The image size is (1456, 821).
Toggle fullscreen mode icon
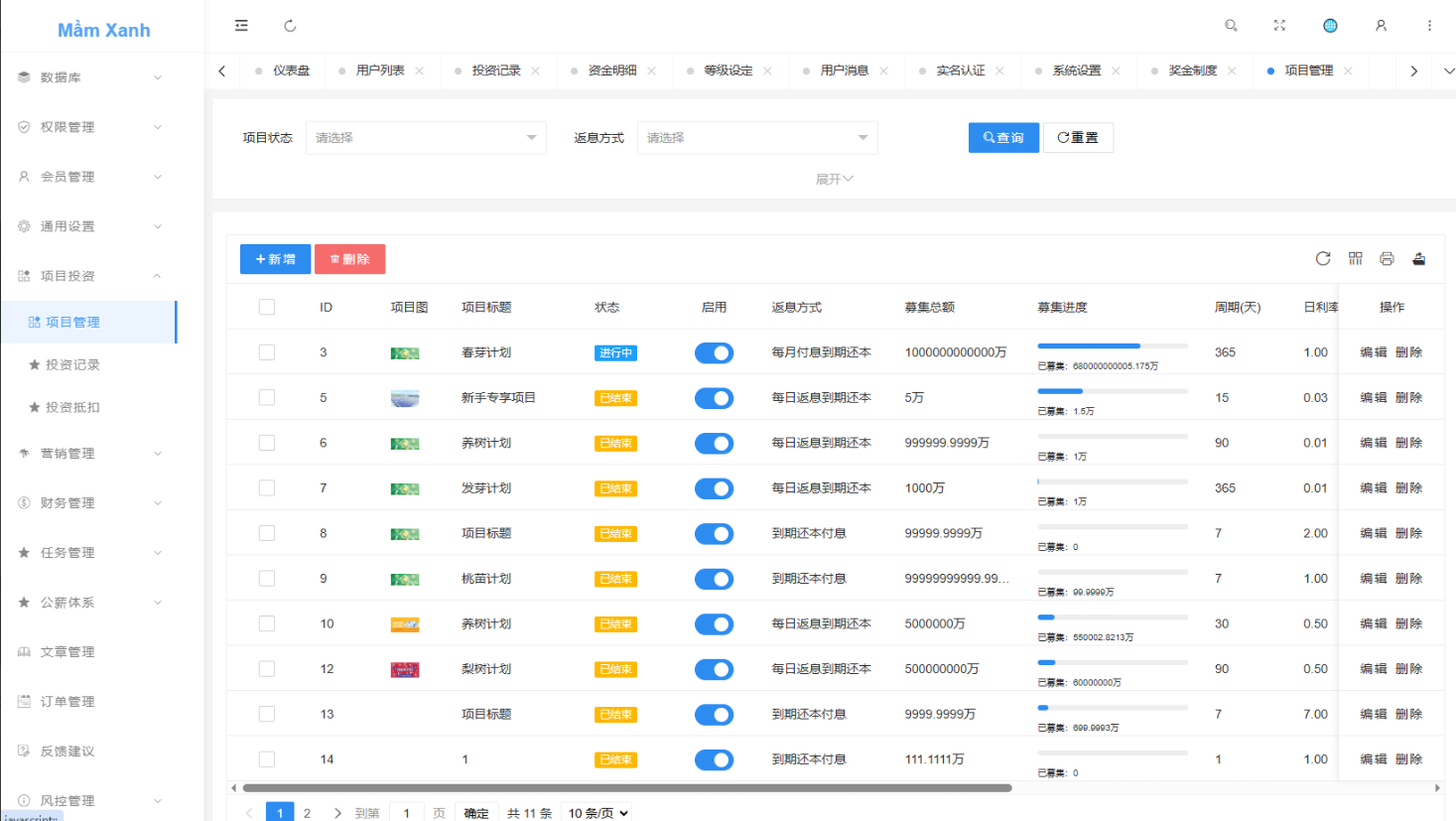click(x=1279, y=26)
